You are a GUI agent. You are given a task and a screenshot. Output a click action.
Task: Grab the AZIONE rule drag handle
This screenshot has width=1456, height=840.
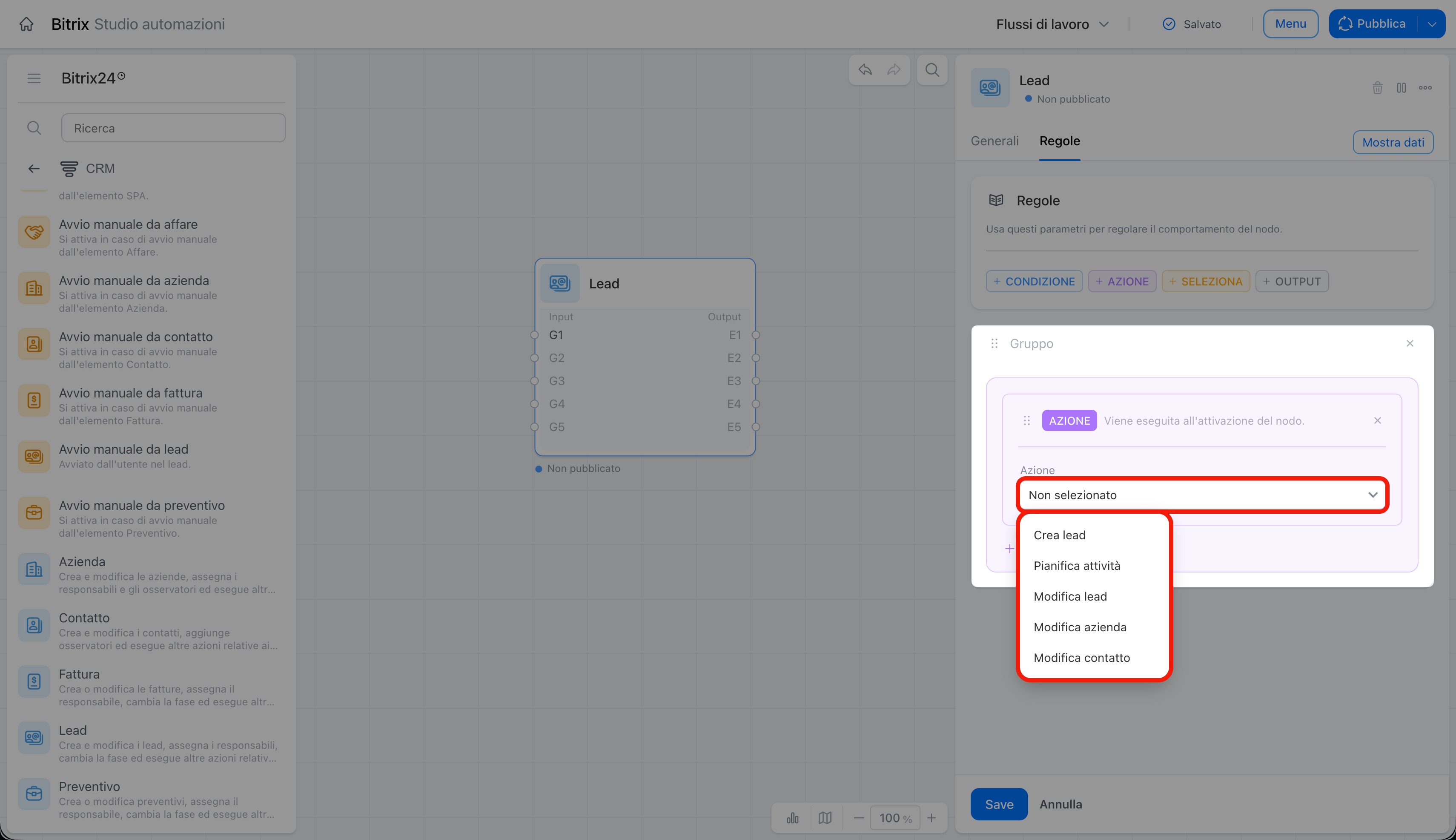[x=1026, y=420]
